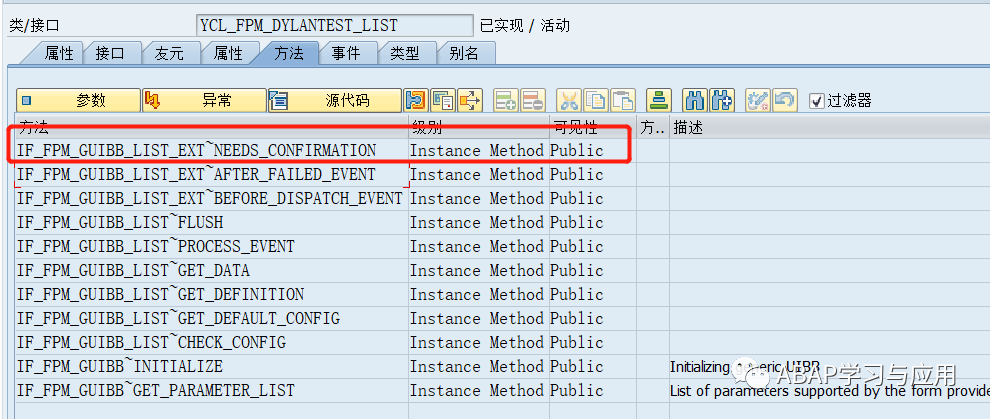
Task: Click the undo arrow icon
Action: [784, 100]
